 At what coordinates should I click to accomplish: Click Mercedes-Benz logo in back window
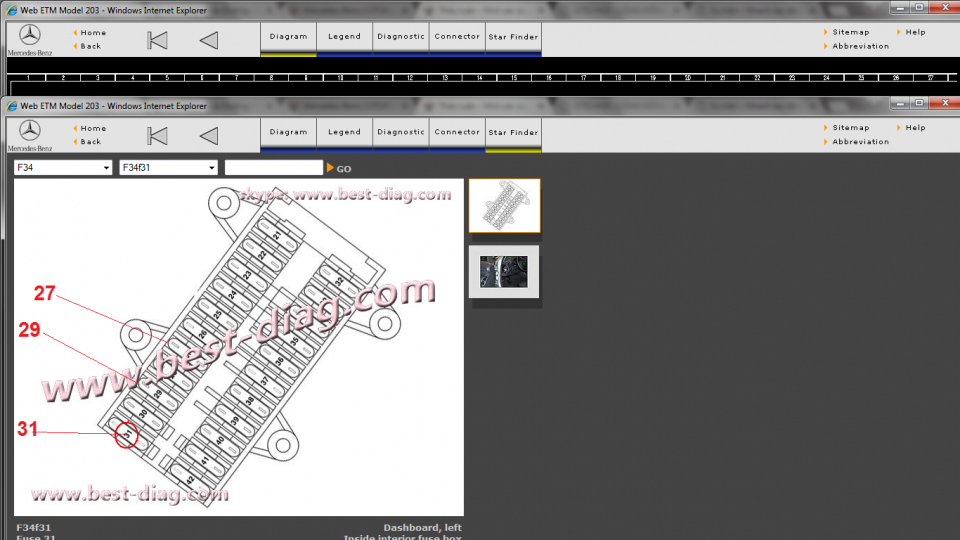point(29,39)
